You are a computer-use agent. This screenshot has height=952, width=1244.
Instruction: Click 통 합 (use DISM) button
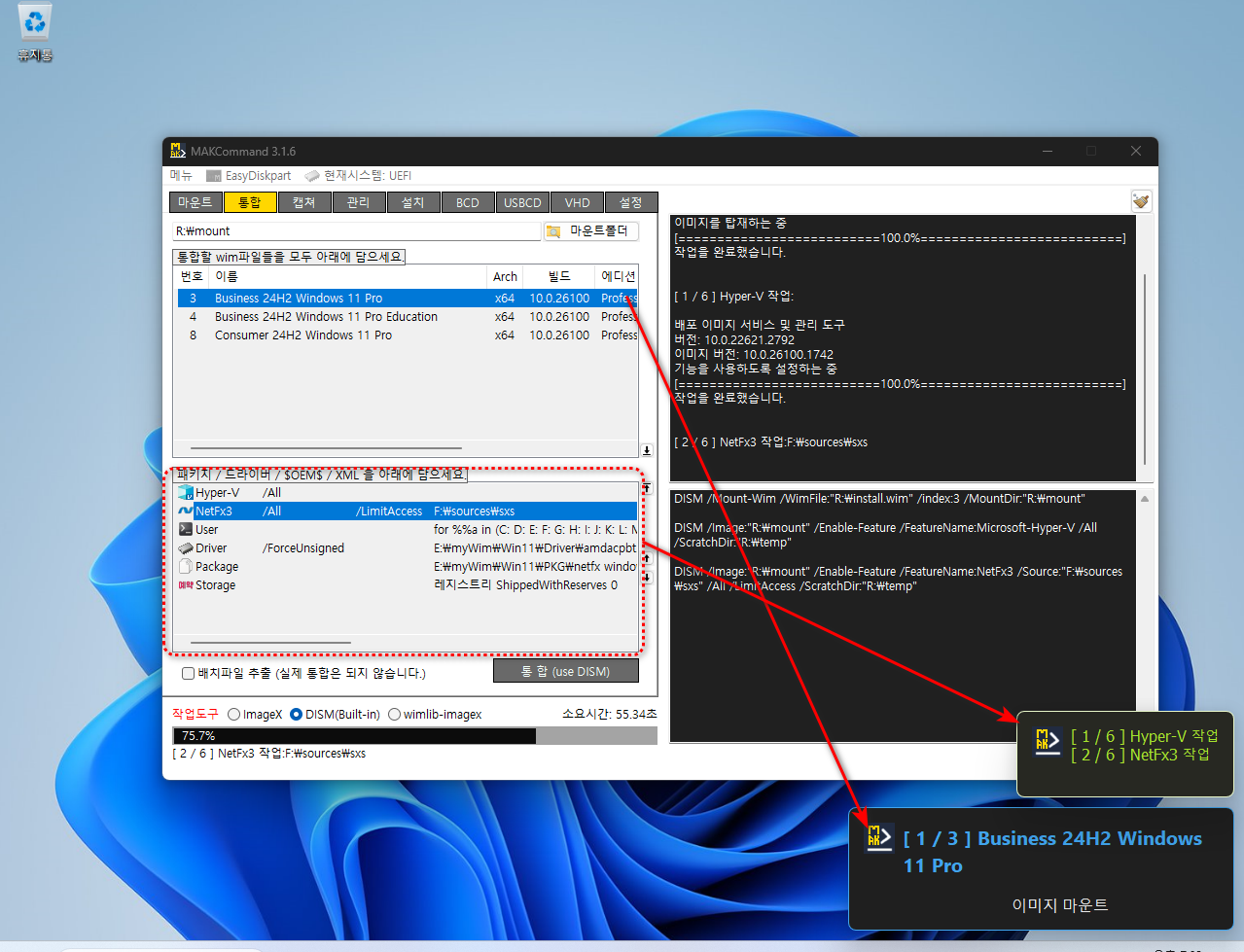pos(566,671)
